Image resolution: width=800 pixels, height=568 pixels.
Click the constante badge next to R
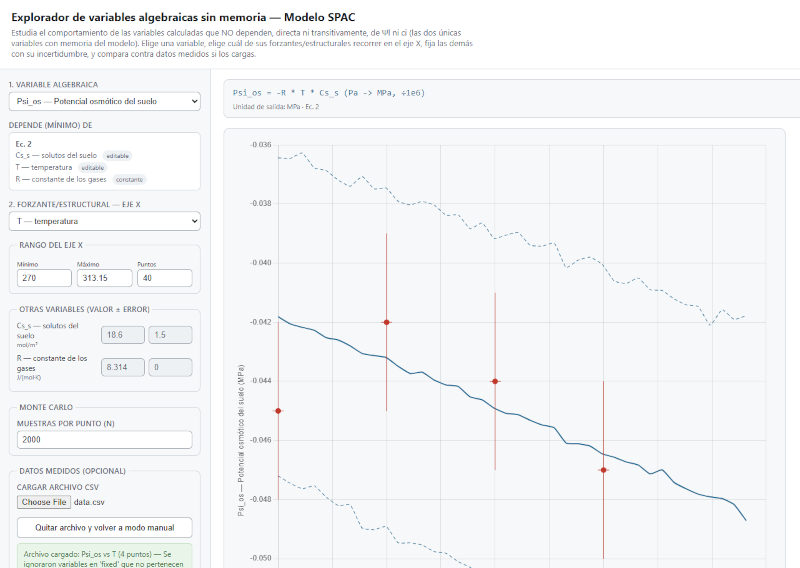tap(130, 180)
